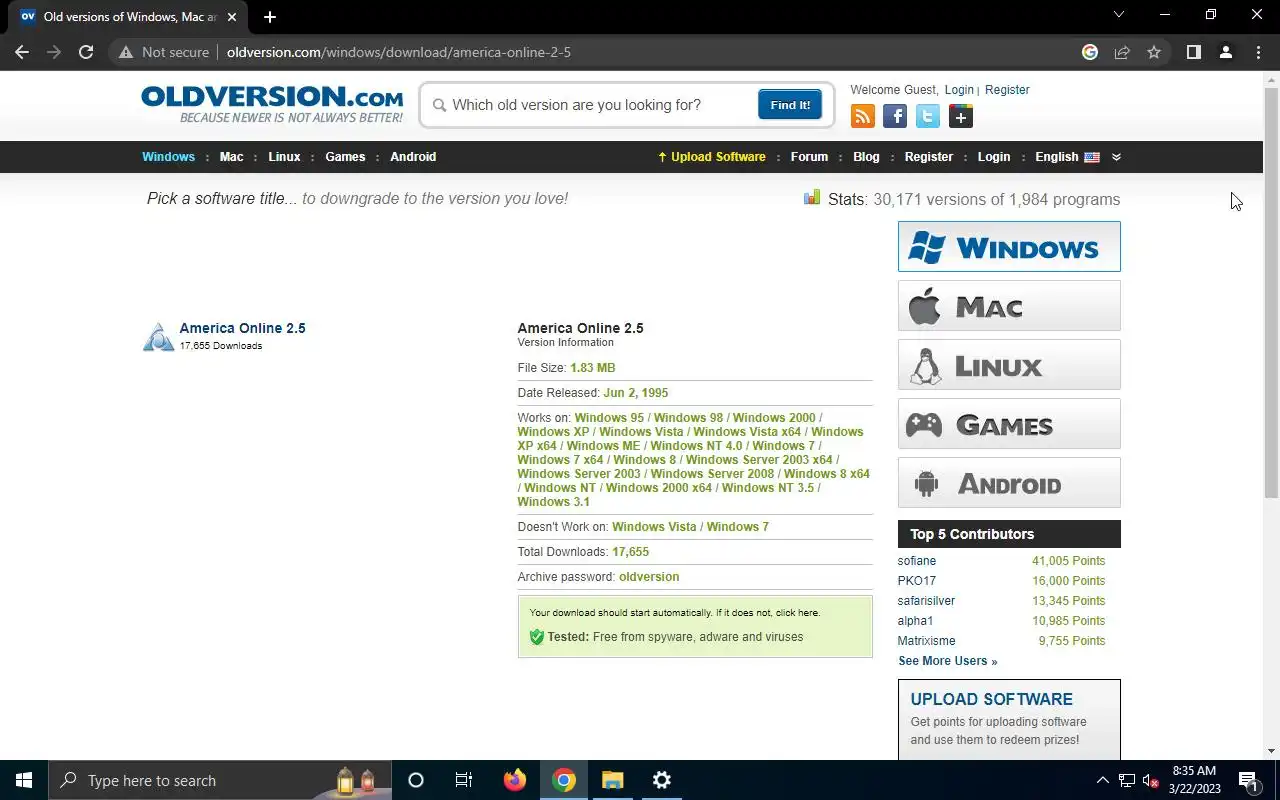This screenshot has height=800, width=1280.
Task: Click Cortana circle icon
Action: [x=416, y=780]
